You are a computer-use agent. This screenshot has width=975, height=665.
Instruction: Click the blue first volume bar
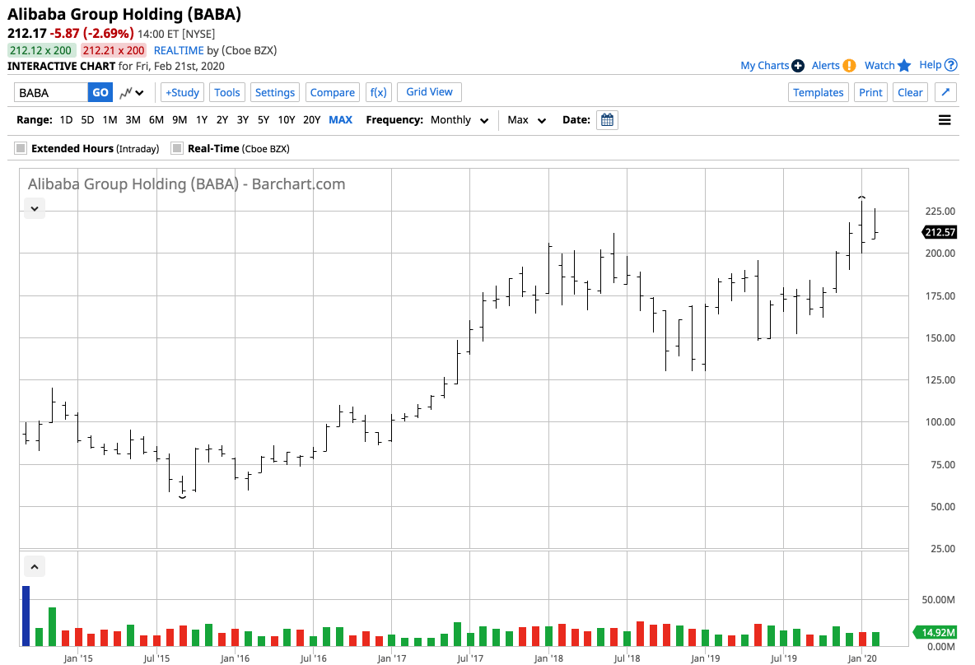click(26, 616)
